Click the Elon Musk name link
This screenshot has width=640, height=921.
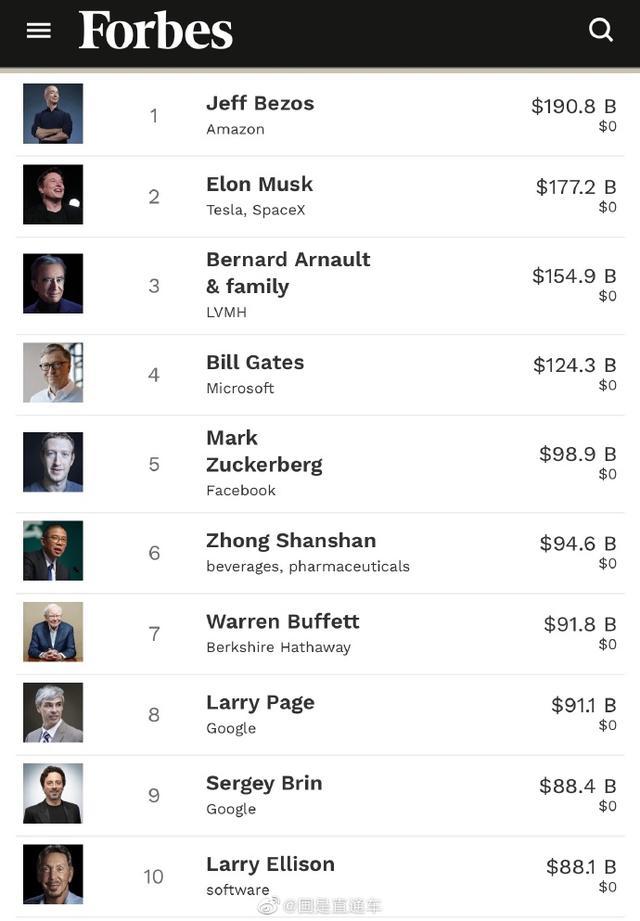pos(259,184)
